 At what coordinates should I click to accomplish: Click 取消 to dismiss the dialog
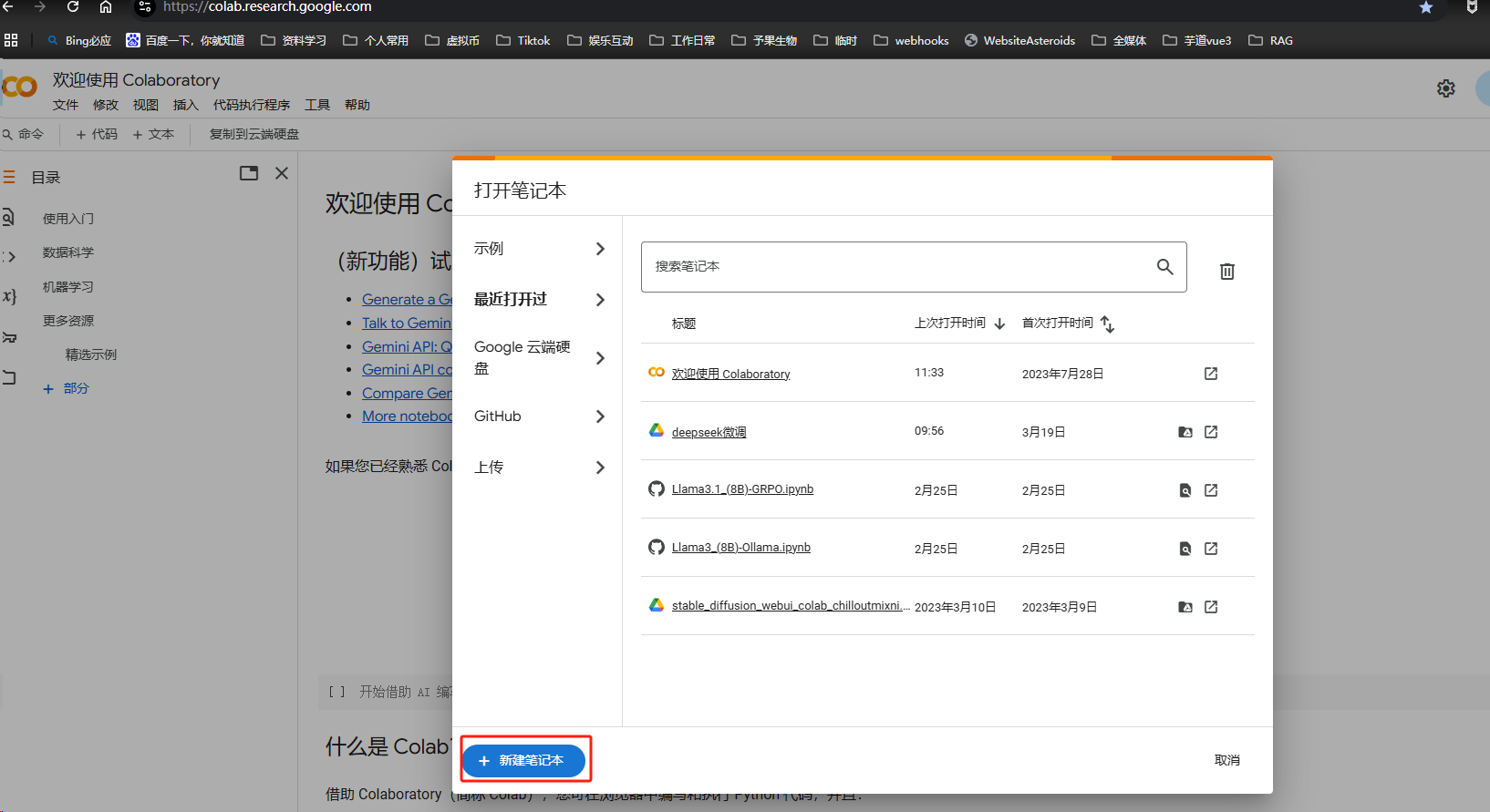(x=1226, y=760)
